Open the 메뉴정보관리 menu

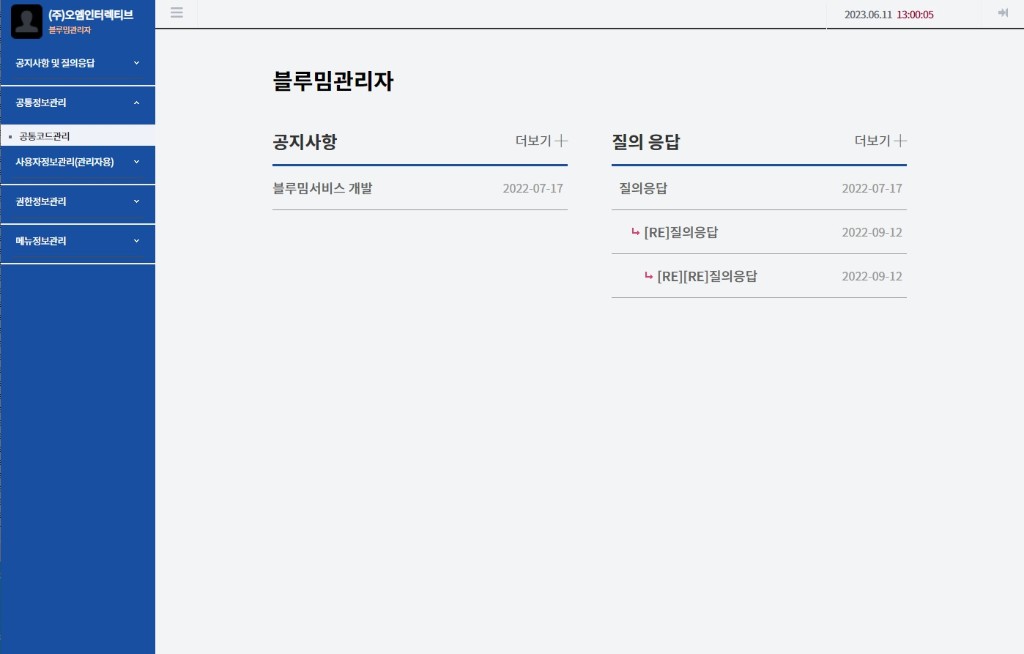pyautogui.click(x=77, y=241)
